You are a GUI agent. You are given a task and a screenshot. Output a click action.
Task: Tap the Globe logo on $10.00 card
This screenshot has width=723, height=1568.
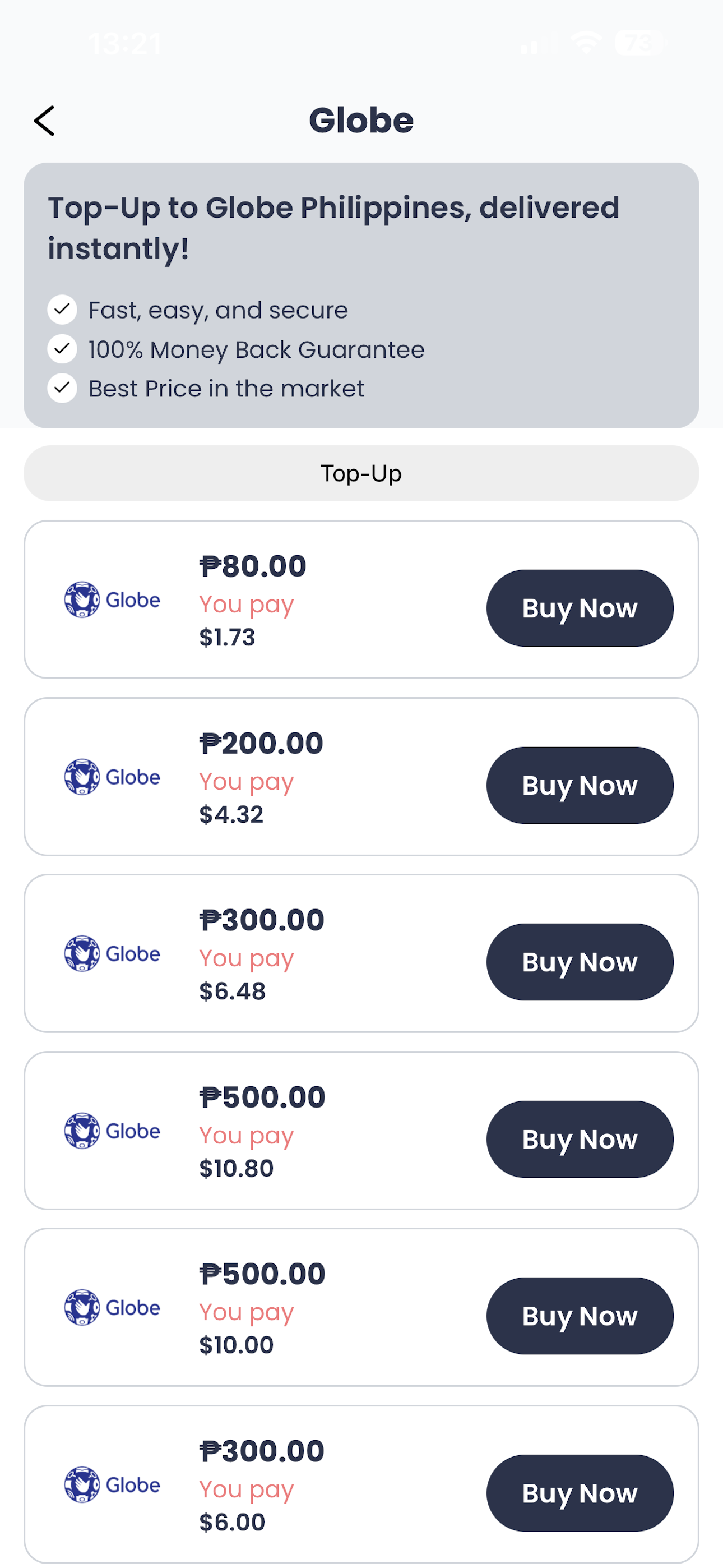(x=112, y=1307)
